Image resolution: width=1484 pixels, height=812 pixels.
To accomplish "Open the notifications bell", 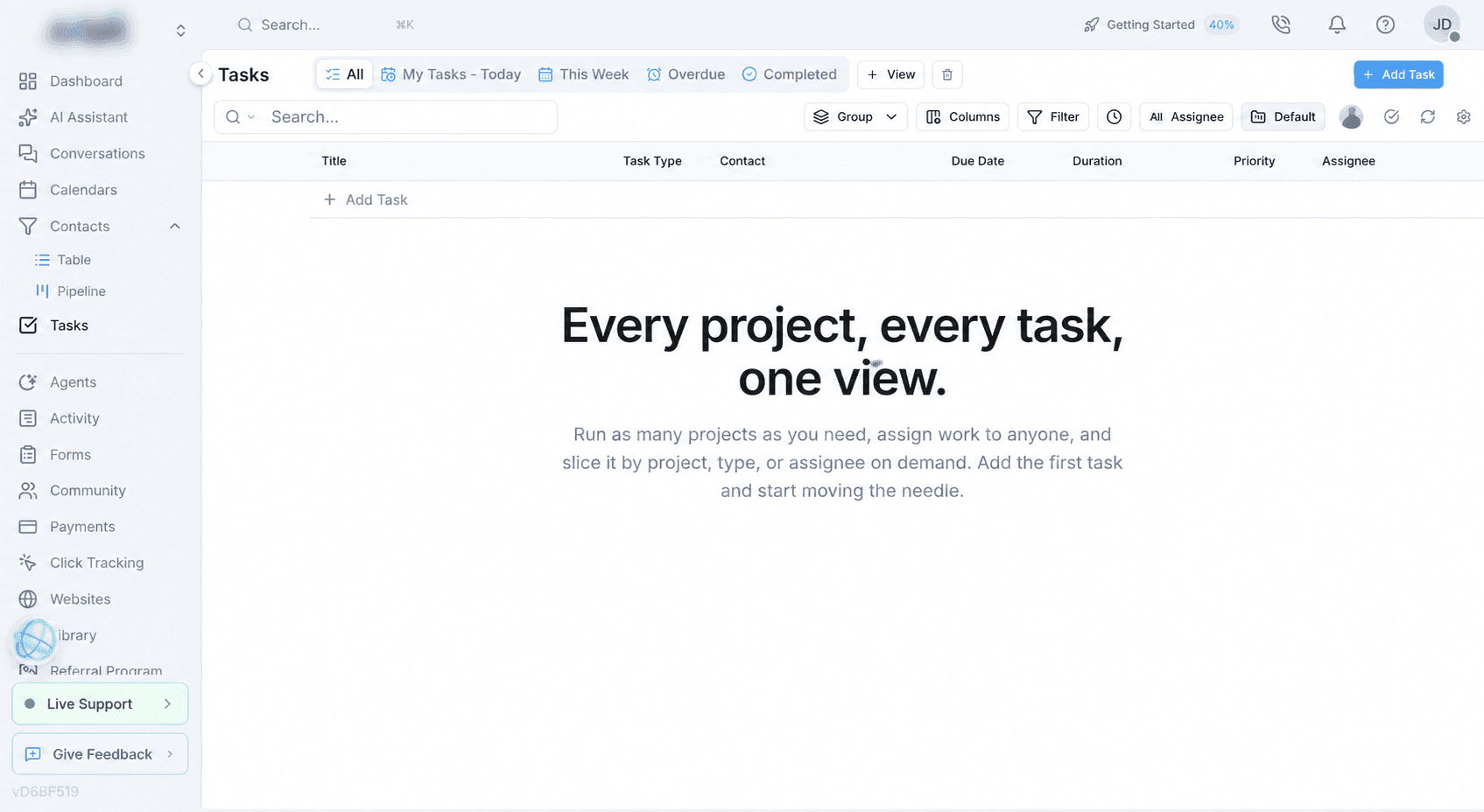I will 1337,24.
